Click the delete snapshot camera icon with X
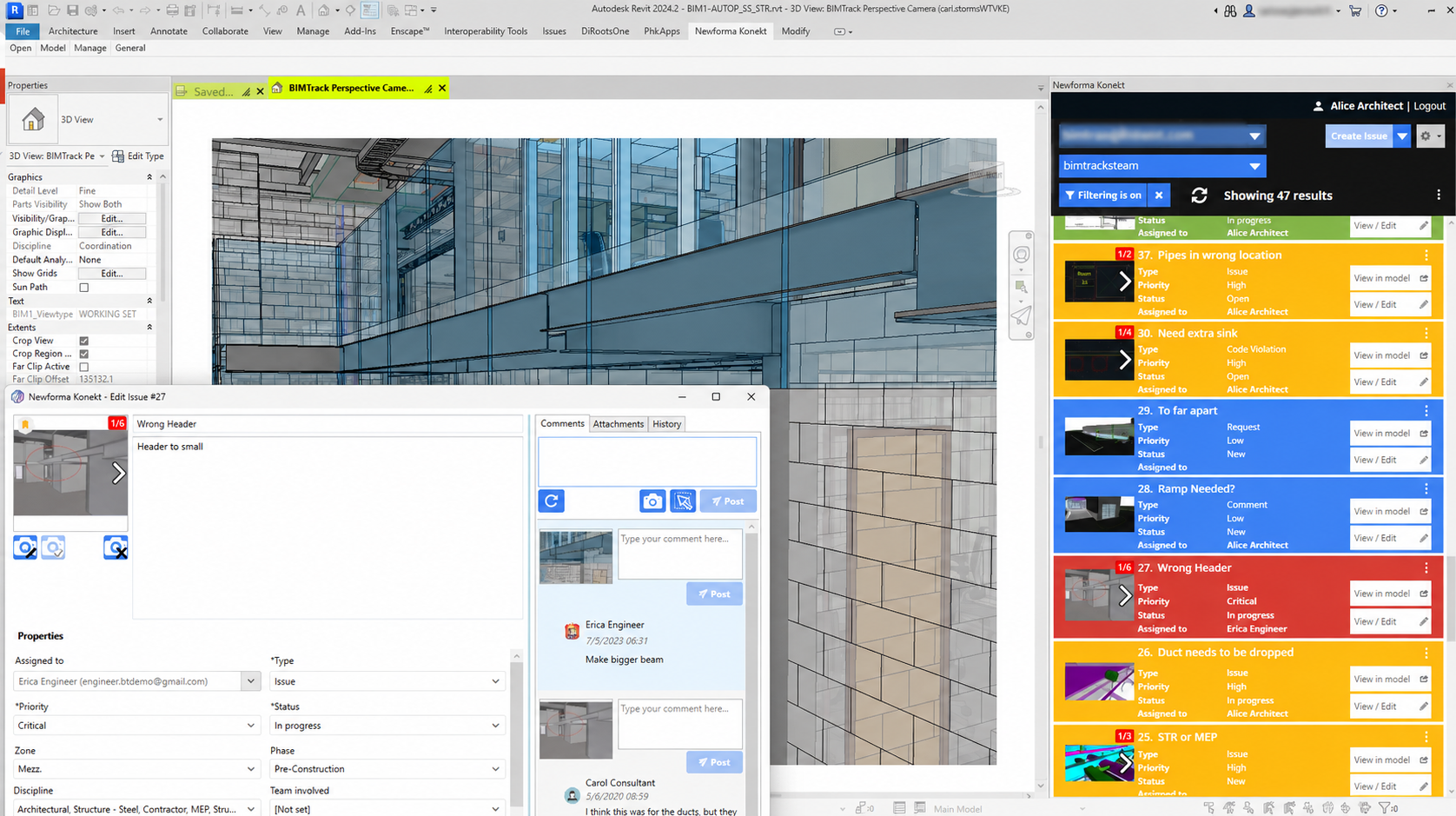 (116, 547)
